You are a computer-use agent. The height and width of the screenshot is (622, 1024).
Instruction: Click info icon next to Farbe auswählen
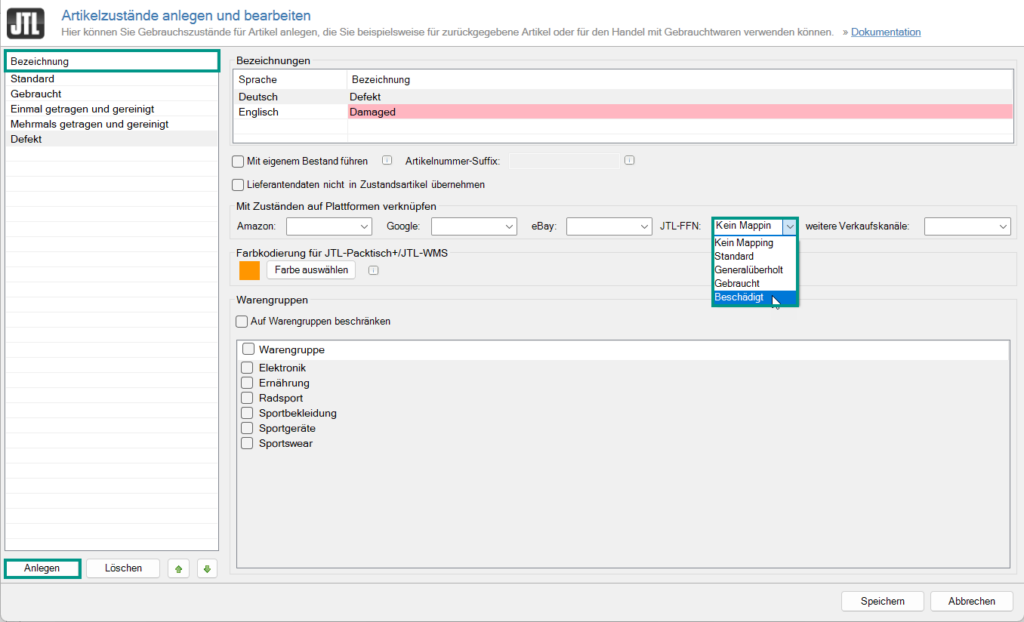(x=373, y=270)
